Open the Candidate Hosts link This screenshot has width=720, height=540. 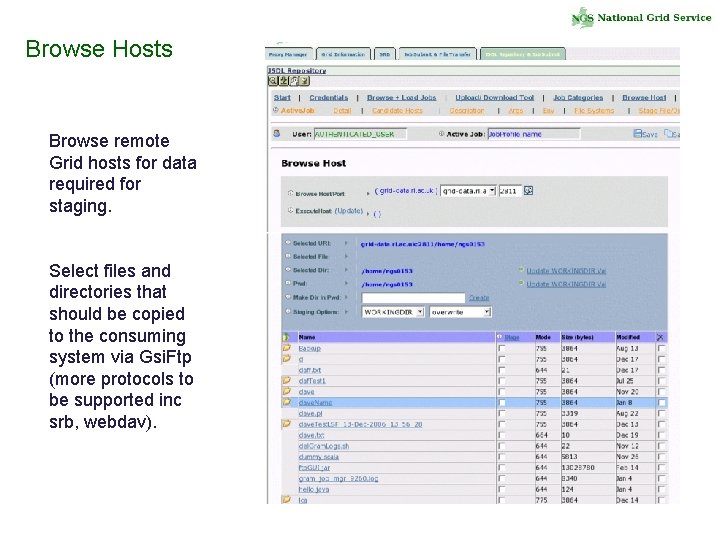click(397, 111)
